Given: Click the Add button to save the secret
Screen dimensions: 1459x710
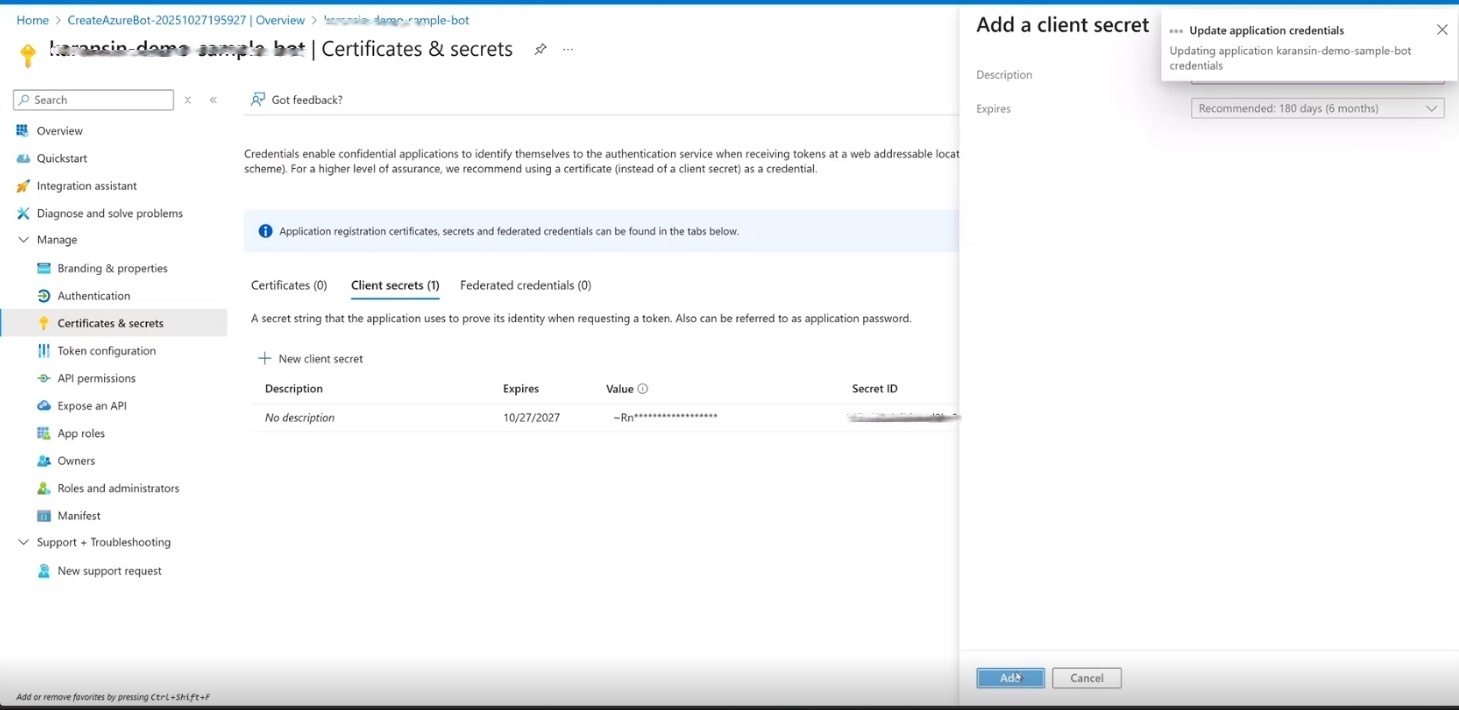Looking at the screenshot, I should (x=1010, y=677).
